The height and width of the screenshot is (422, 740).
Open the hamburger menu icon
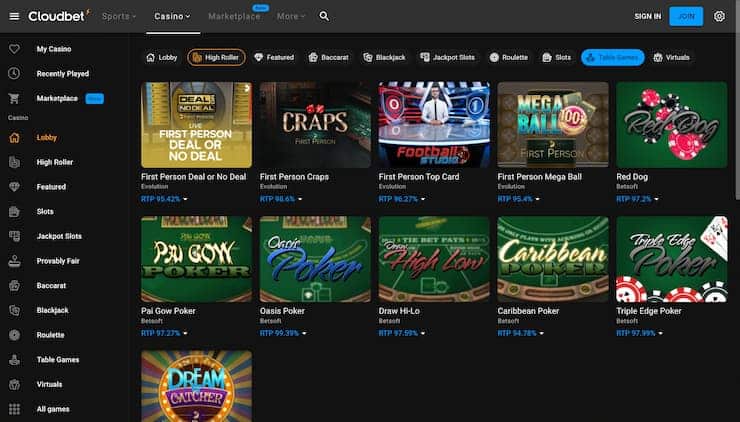click(14, 17)
